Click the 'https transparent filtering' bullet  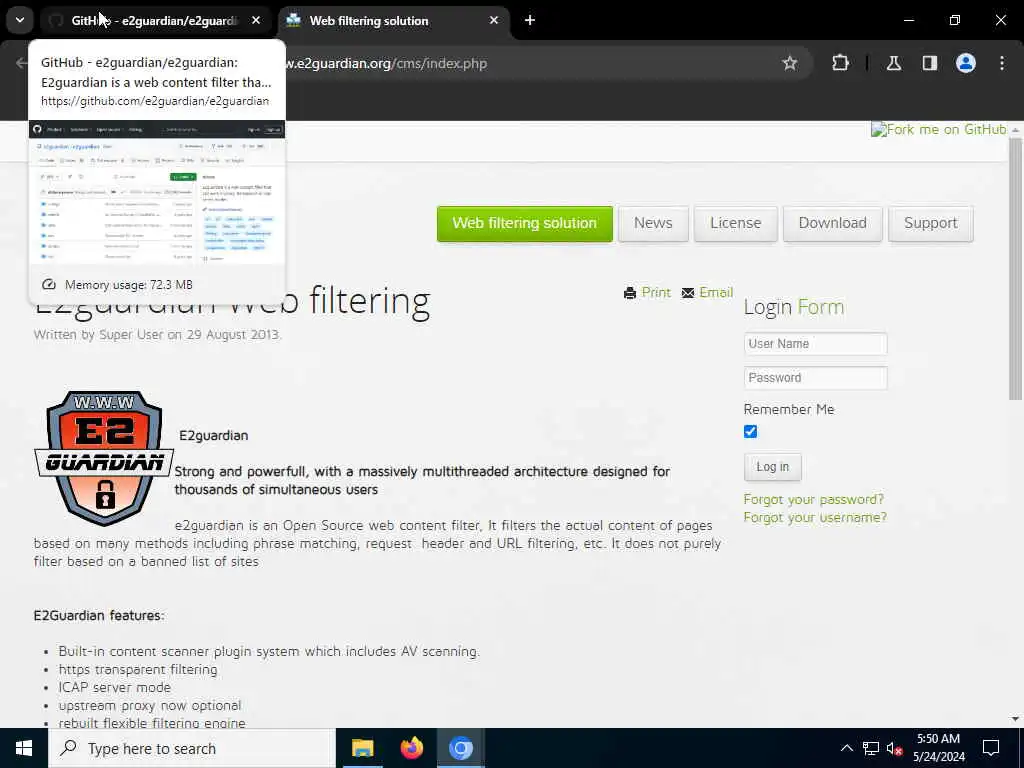click(138, 669)
